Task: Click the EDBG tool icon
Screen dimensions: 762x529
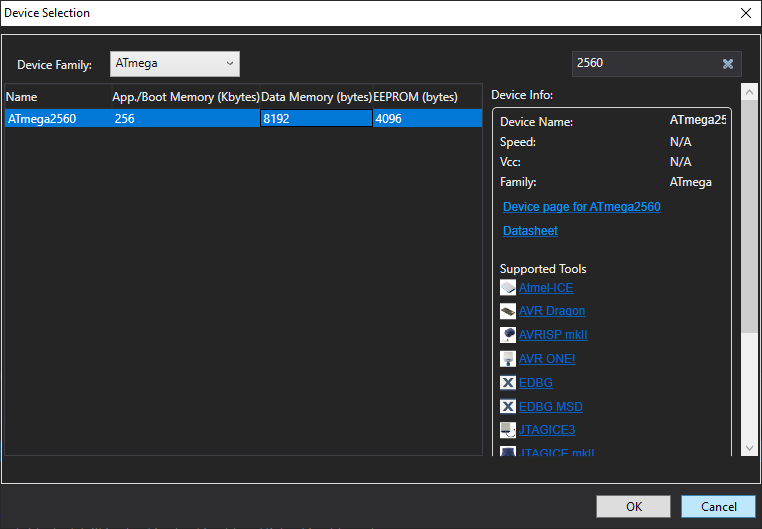Action: tap(508, 383)
